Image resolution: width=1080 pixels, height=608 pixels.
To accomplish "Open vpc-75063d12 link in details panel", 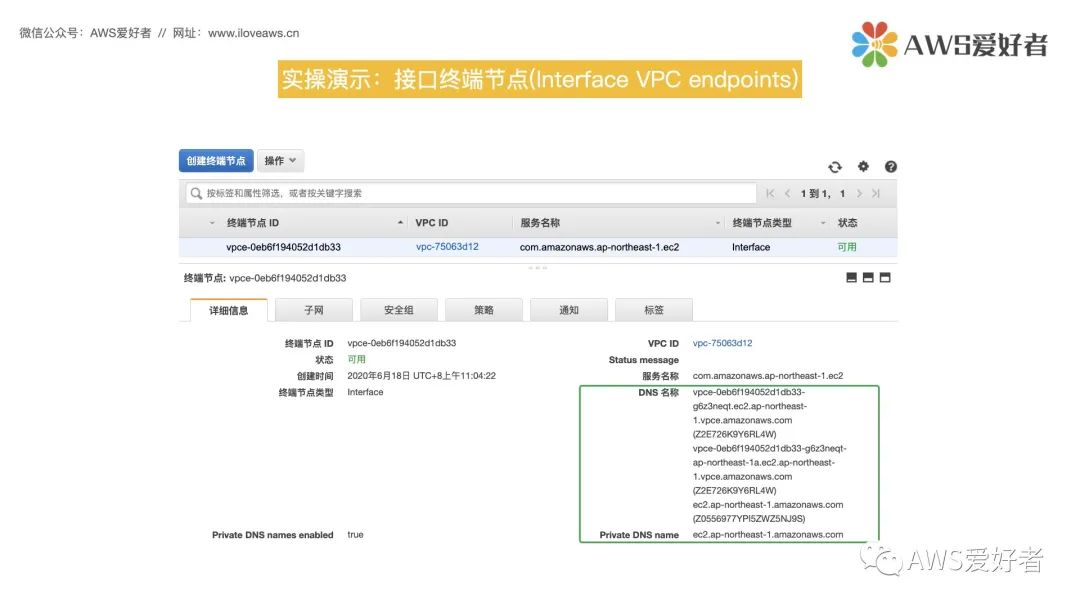I will click(723, 343).
